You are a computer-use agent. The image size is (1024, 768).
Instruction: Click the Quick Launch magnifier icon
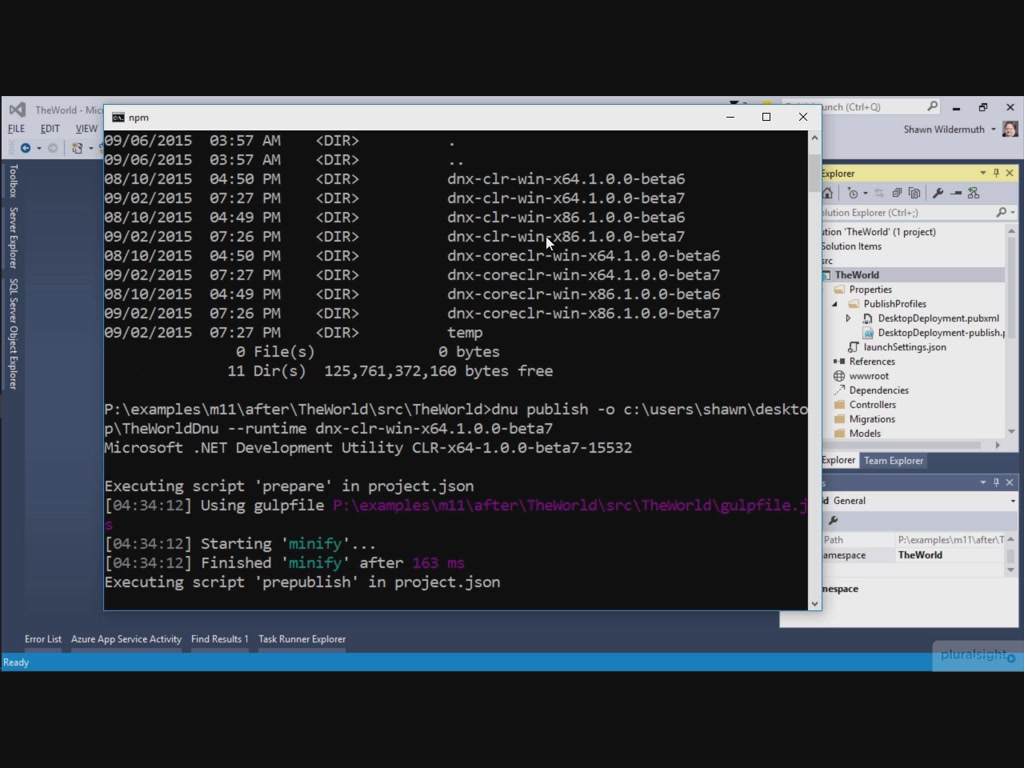[932, 106]
